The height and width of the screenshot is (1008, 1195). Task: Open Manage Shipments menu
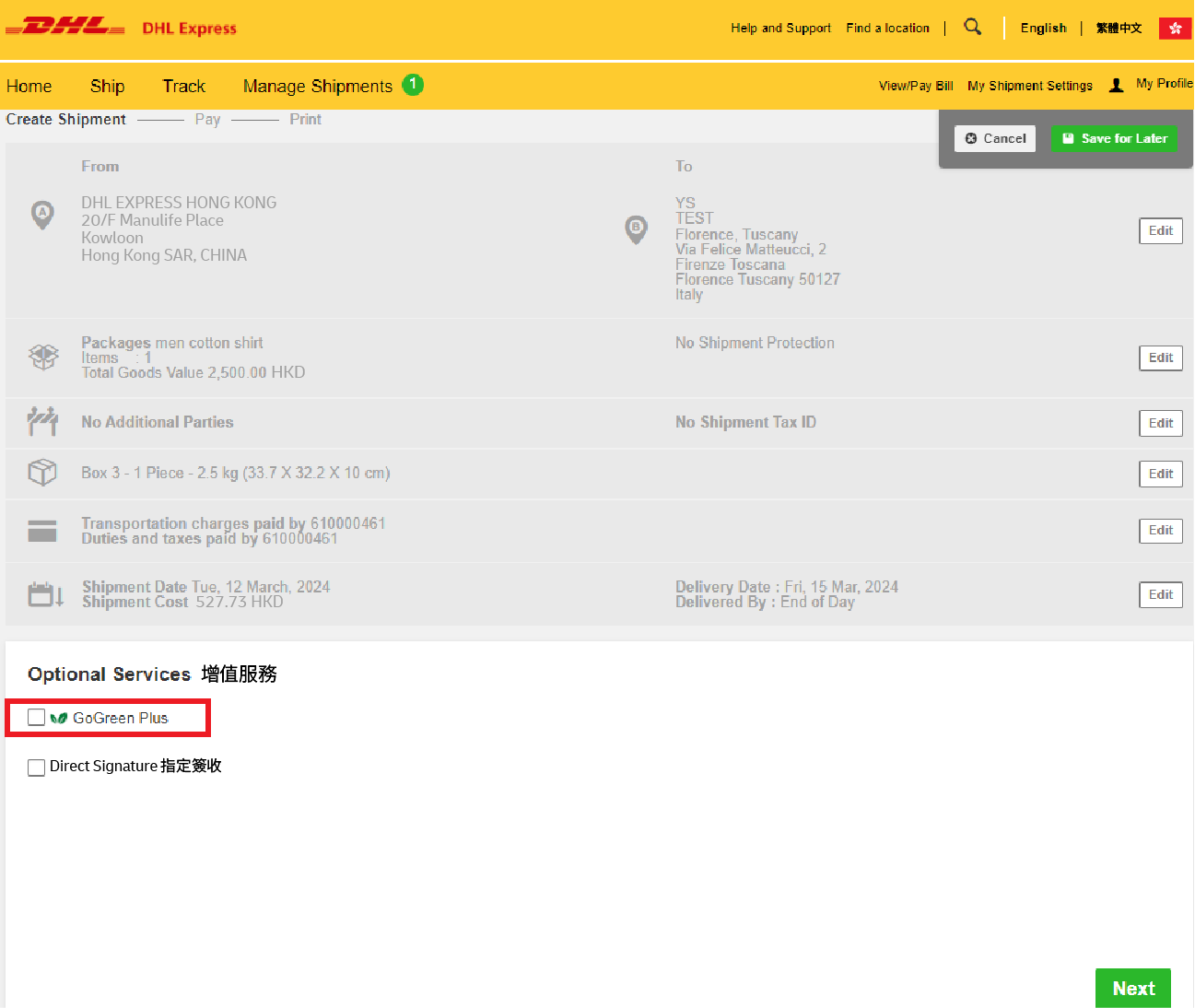[x=318, y=87]
